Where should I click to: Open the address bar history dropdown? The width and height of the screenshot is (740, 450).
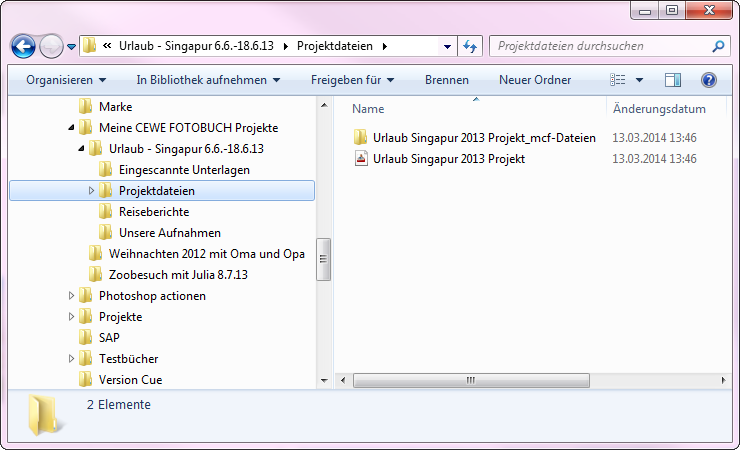point(447,46)
